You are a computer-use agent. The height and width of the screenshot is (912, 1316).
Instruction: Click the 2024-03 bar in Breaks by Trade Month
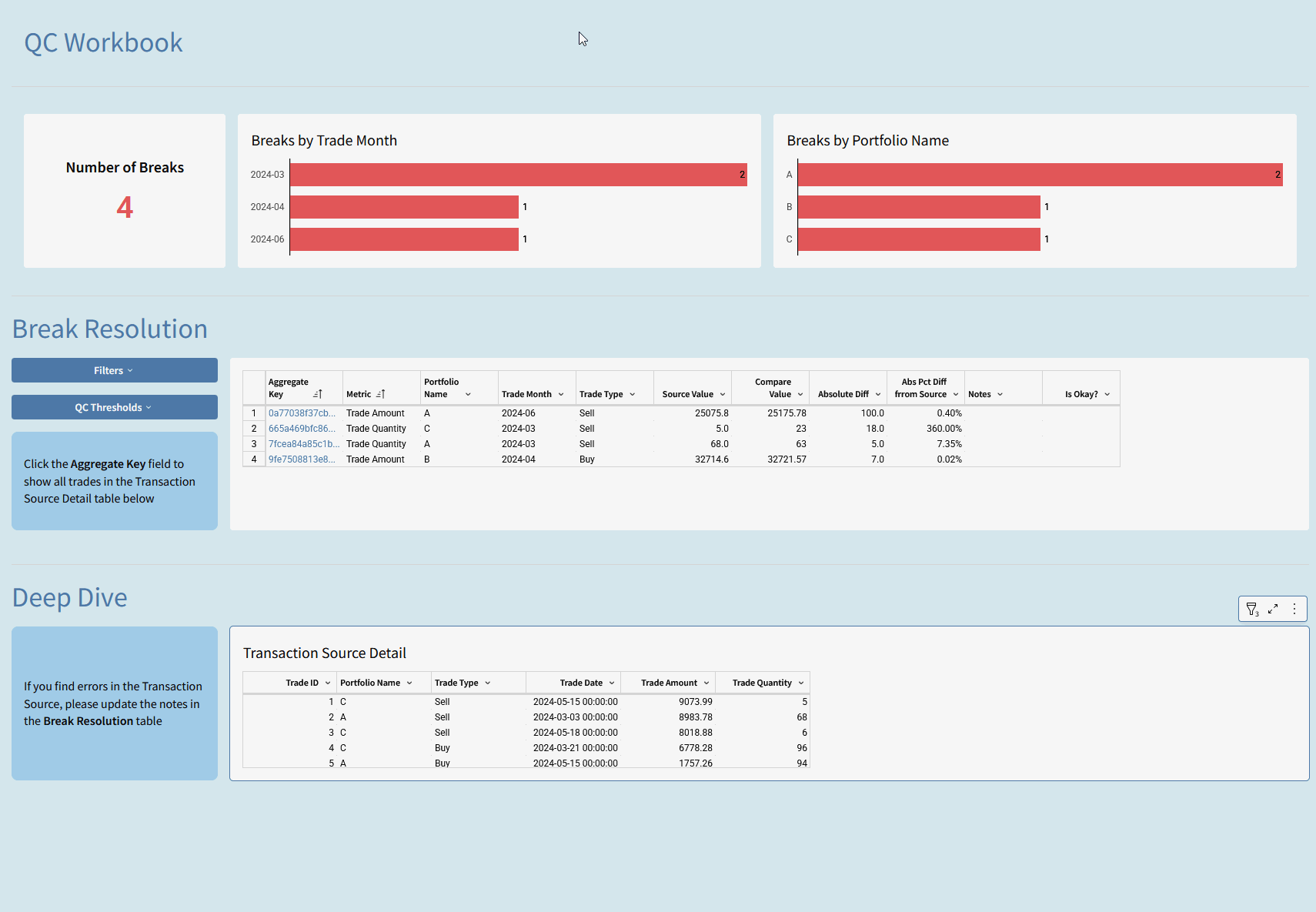point(518,175)
